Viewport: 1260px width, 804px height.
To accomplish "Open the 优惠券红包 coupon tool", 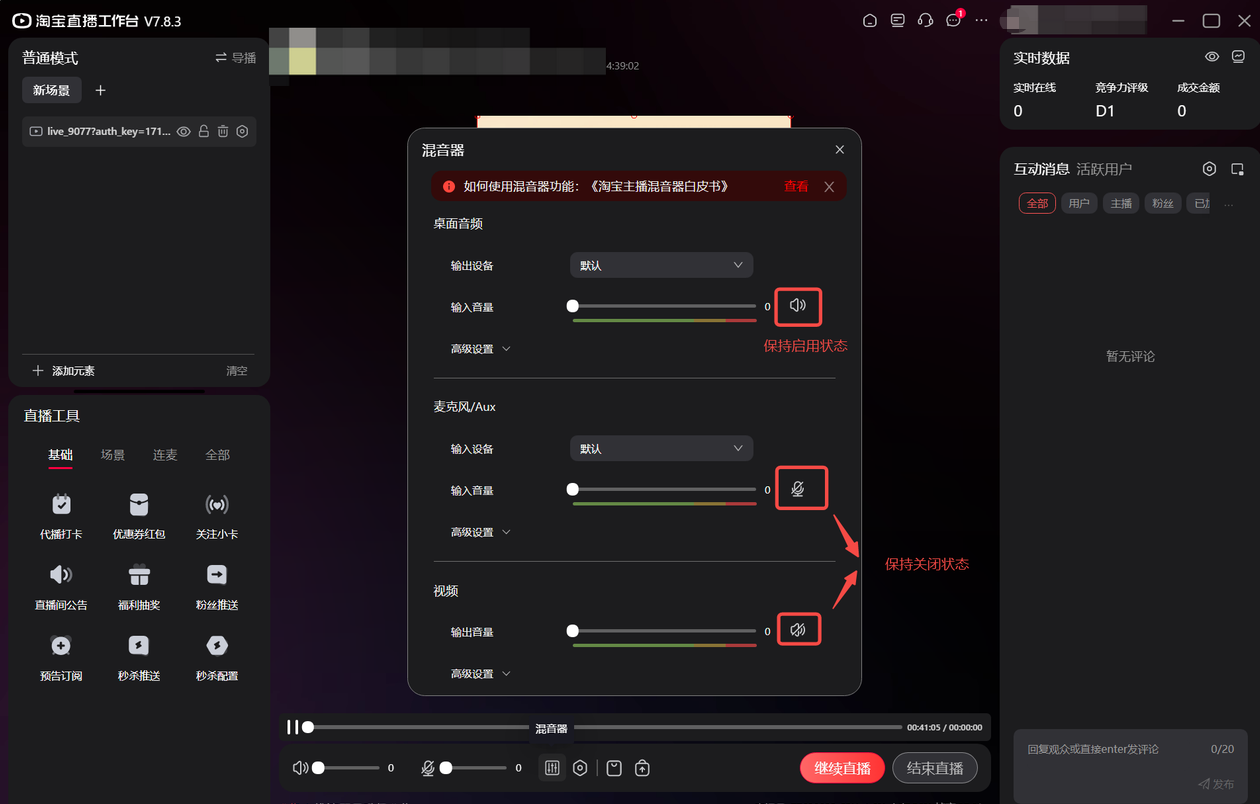I will point(139,505).
